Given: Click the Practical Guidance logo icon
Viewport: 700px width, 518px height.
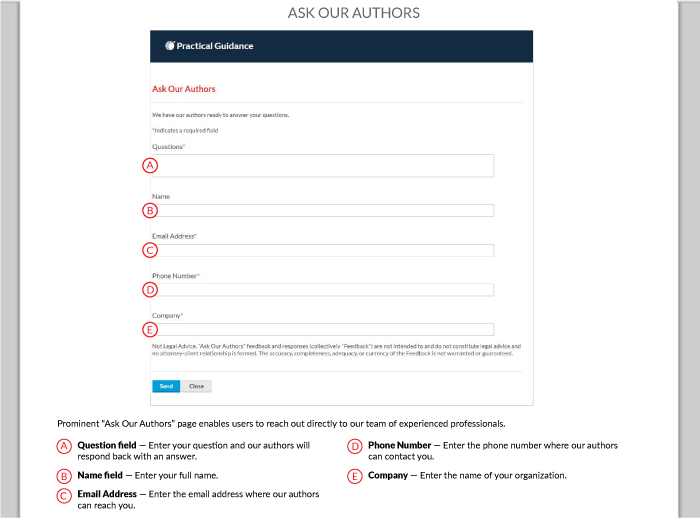Looking at the screenshot, I should pos(170,46).
